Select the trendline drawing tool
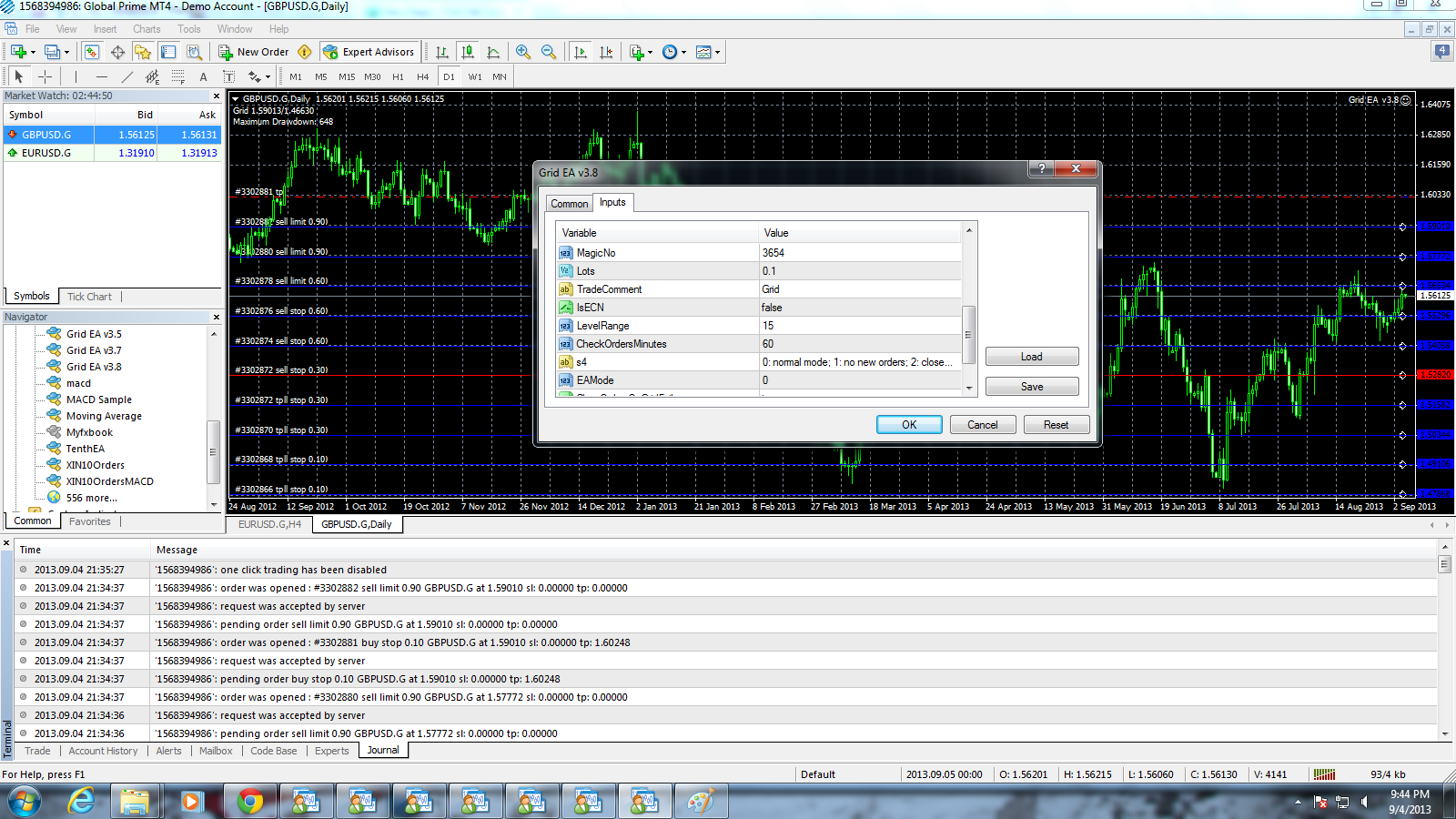The width and height of the screenshot is (1456, 819). coord(127,76)
